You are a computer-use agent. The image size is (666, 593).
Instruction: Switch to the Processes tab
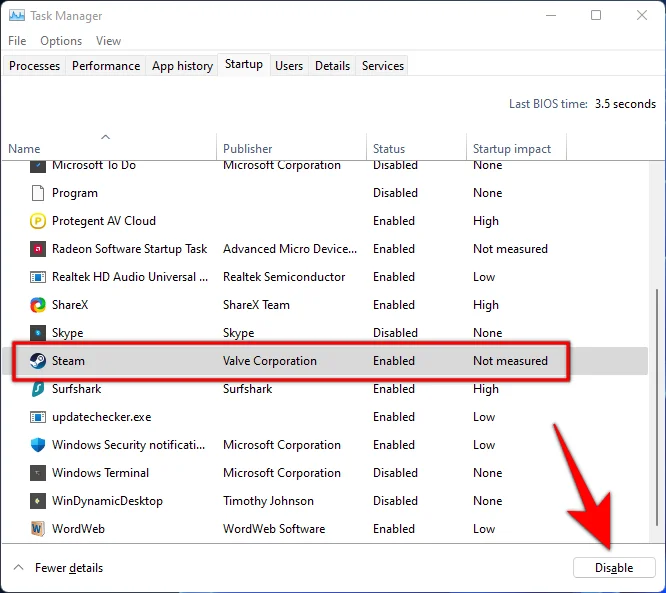coord(34,66)
